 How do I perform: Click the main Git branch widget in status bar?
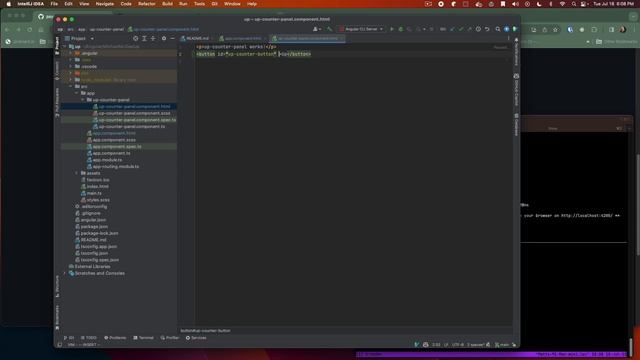(502, 345)
